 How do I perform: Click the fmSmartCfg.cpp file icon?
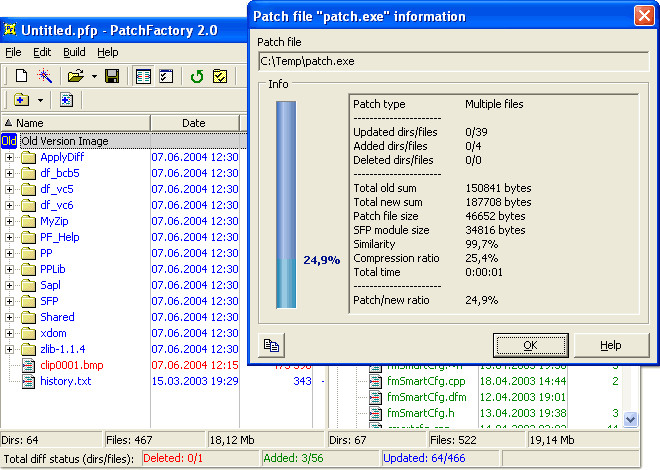tap(375, 381)
